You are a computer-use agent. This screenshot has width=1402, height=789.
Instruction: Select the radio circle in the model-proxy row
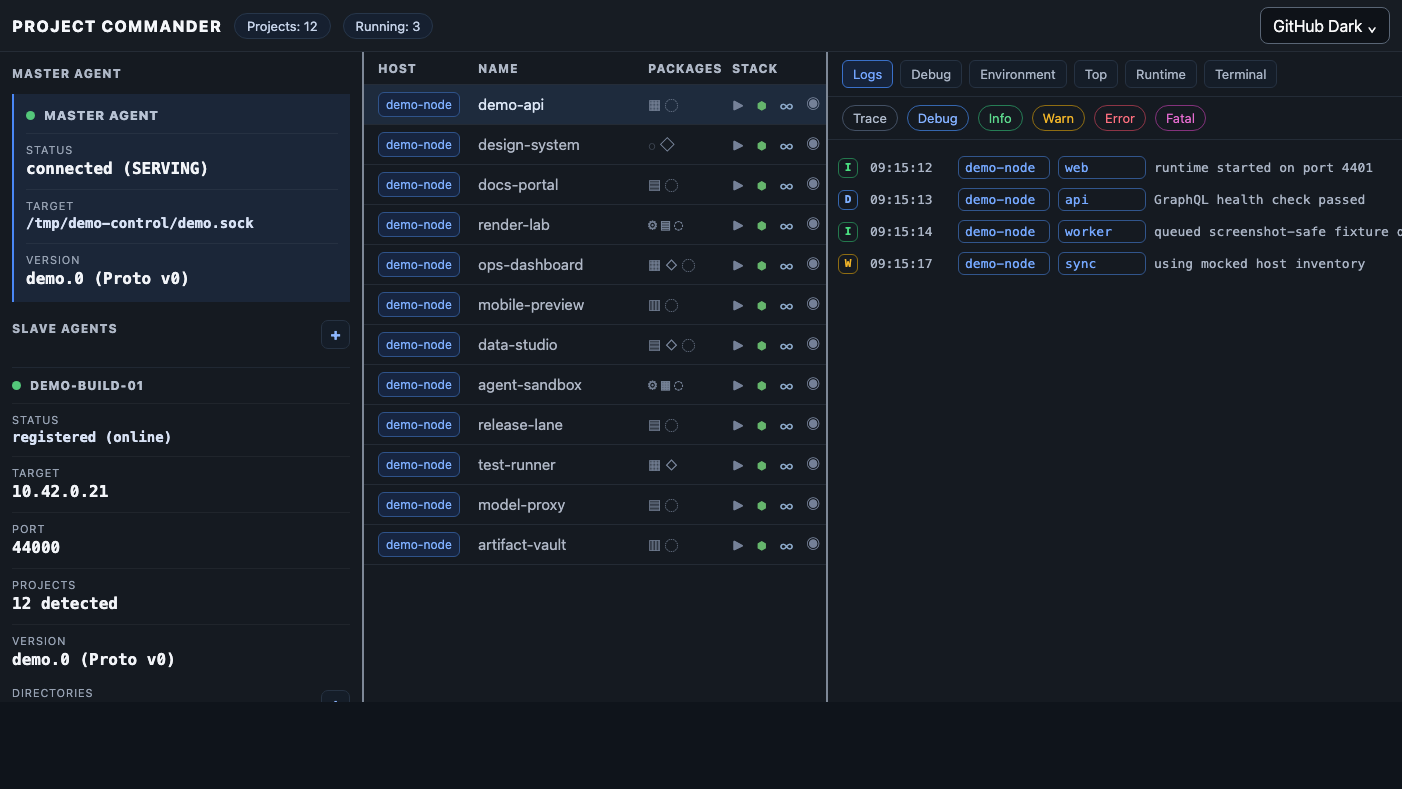click(813, 504)
